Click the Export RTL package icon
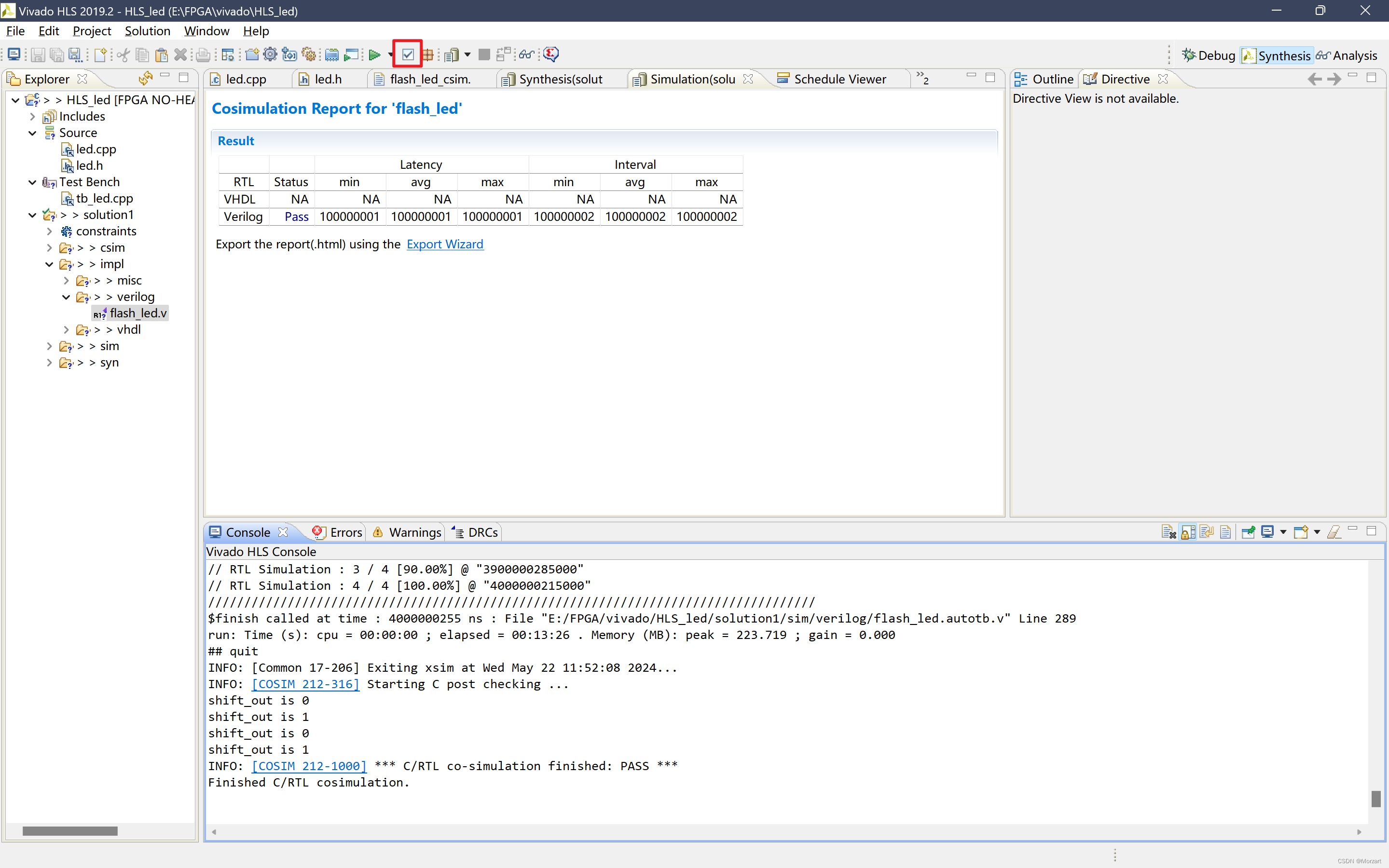Screen dimensions: 1389x868 pos(428,54)
